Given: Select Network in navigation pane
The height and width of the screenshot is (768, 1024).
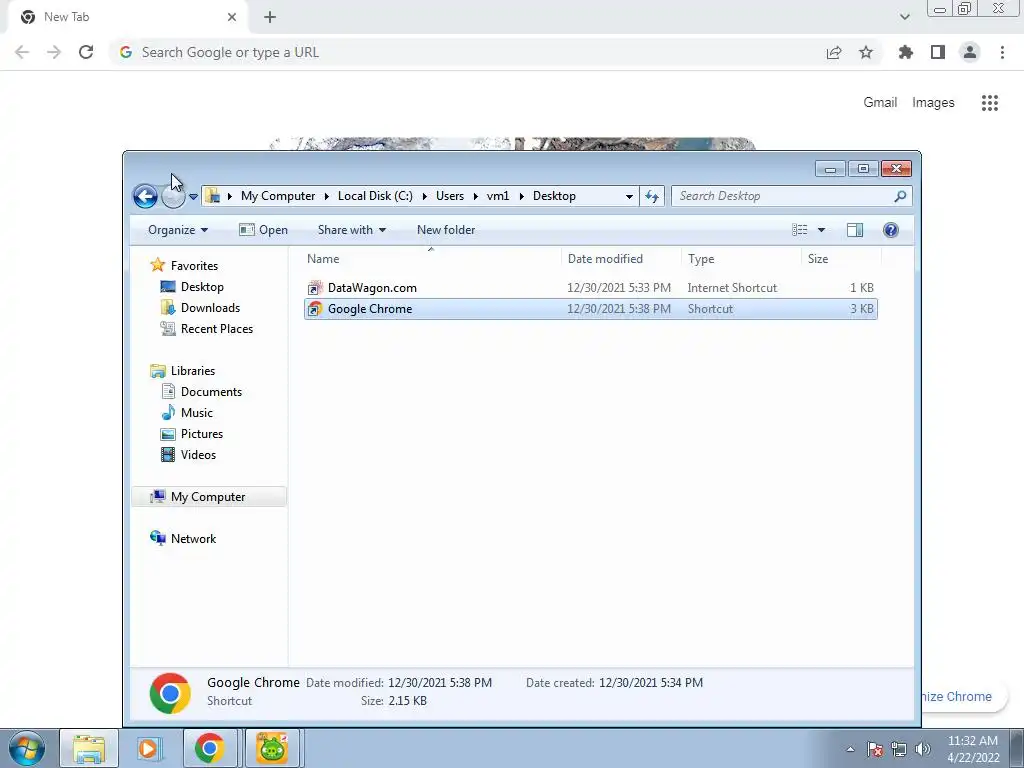Looking at the screenshot, I should (193, 539).
